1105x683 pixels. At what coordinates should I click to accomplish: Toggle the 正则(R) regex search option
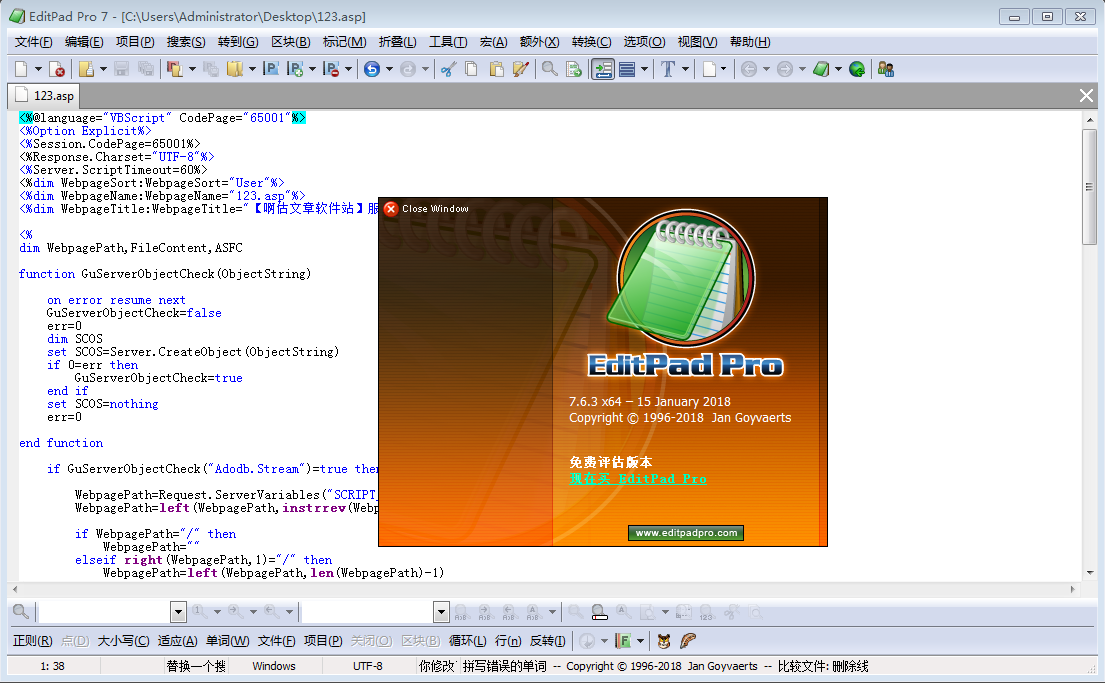tap(32, 641)
